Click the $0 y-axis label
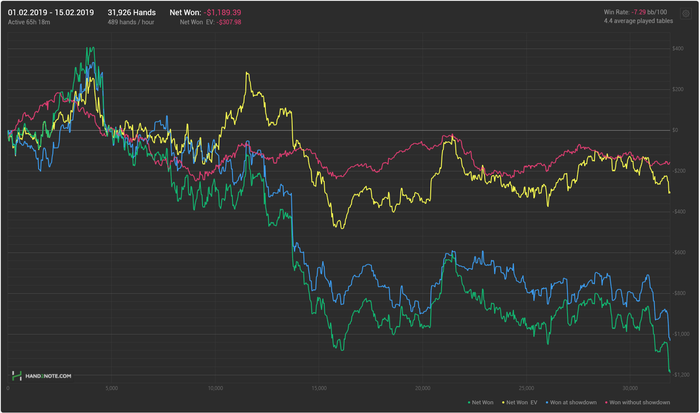 tap(675, 130)
